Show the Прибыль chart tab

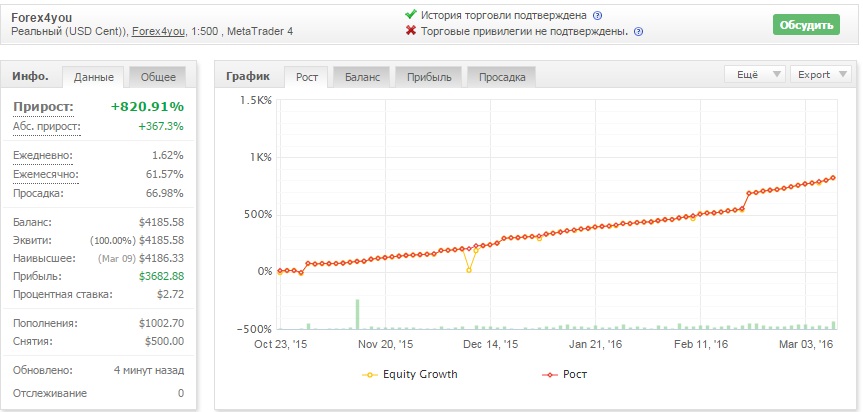coord(429,77)
